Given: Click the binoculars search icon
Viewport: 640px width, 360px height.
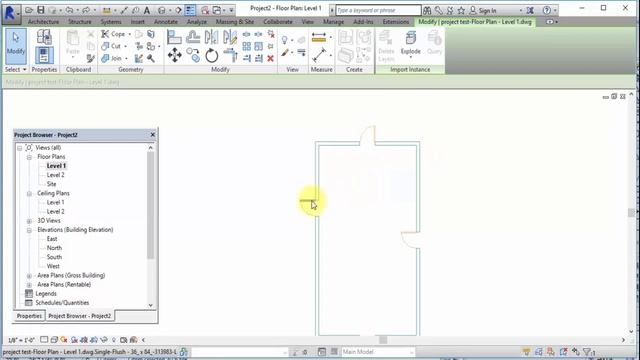Looking at the screenshot, I should 427,10.
